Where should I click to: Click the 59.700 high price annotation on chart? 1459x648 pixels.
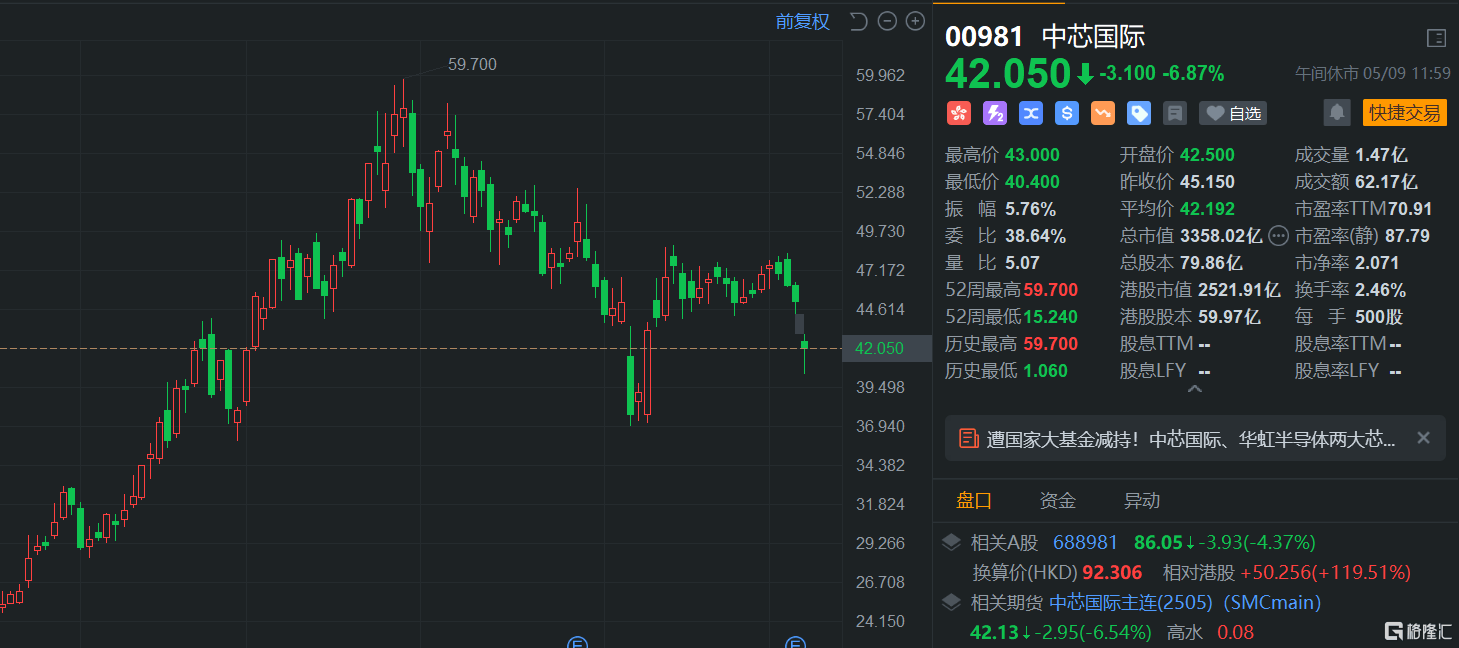point(472,64)
